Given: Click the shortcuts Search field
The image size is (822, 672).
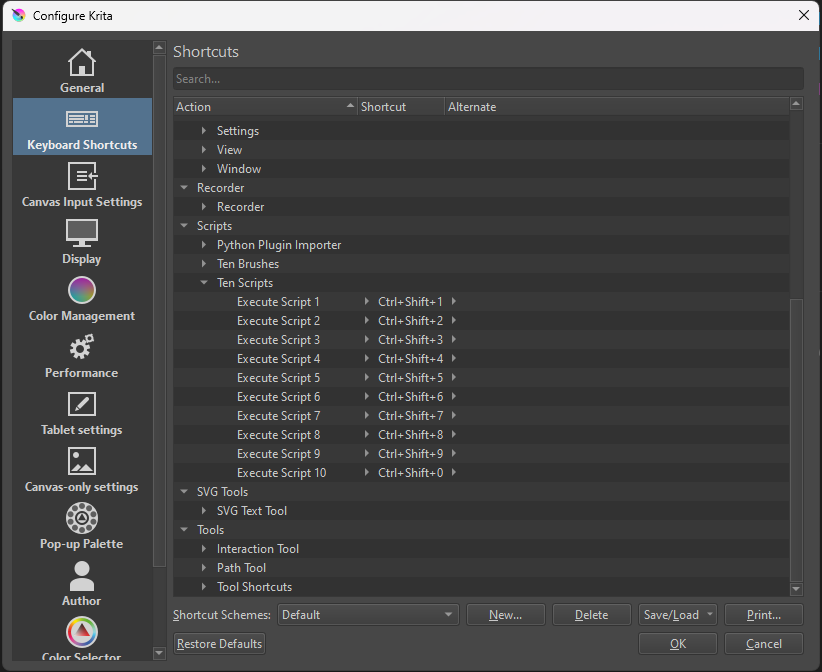Looking at the screenshot, I should pos(487,79).
